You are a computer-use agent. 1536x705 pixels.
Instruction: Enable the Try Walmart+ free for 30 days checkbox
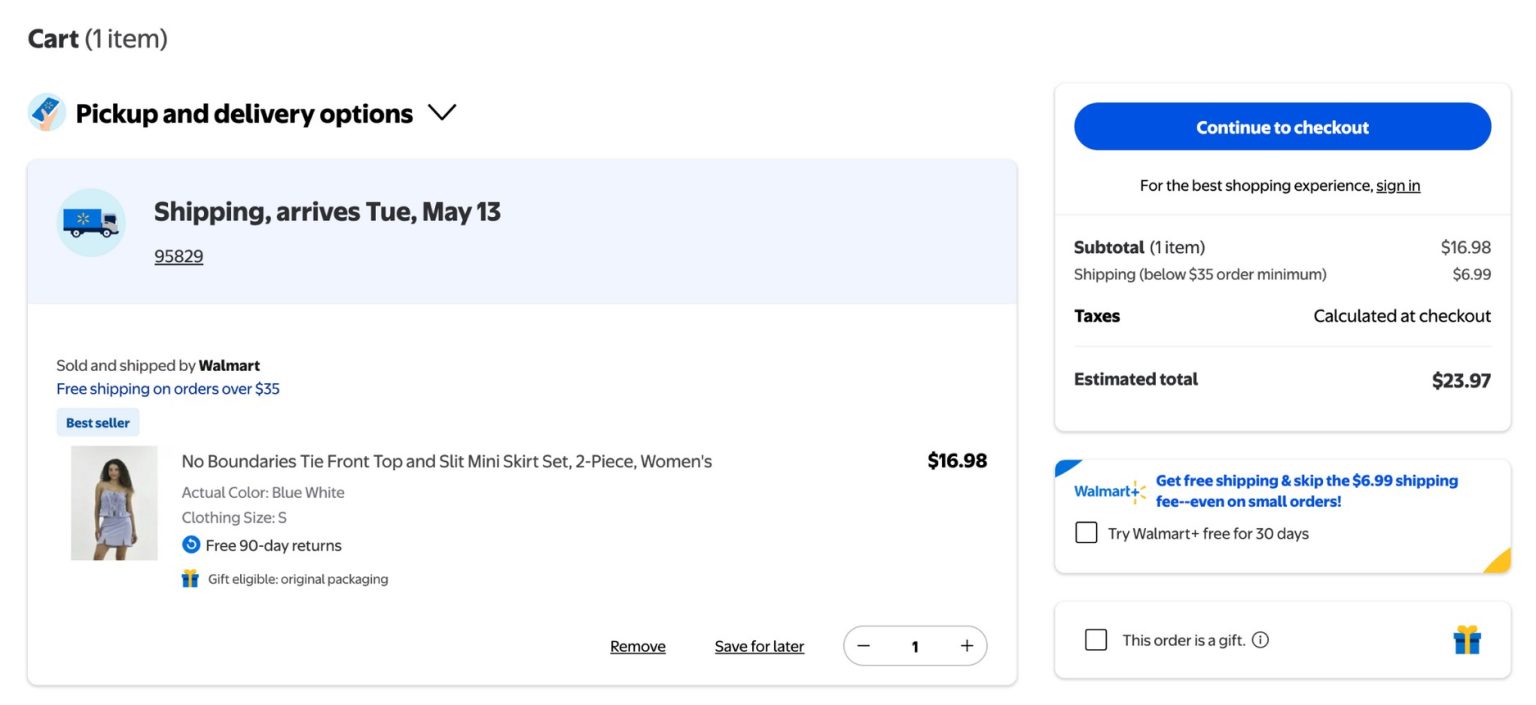coord(1086,532)
